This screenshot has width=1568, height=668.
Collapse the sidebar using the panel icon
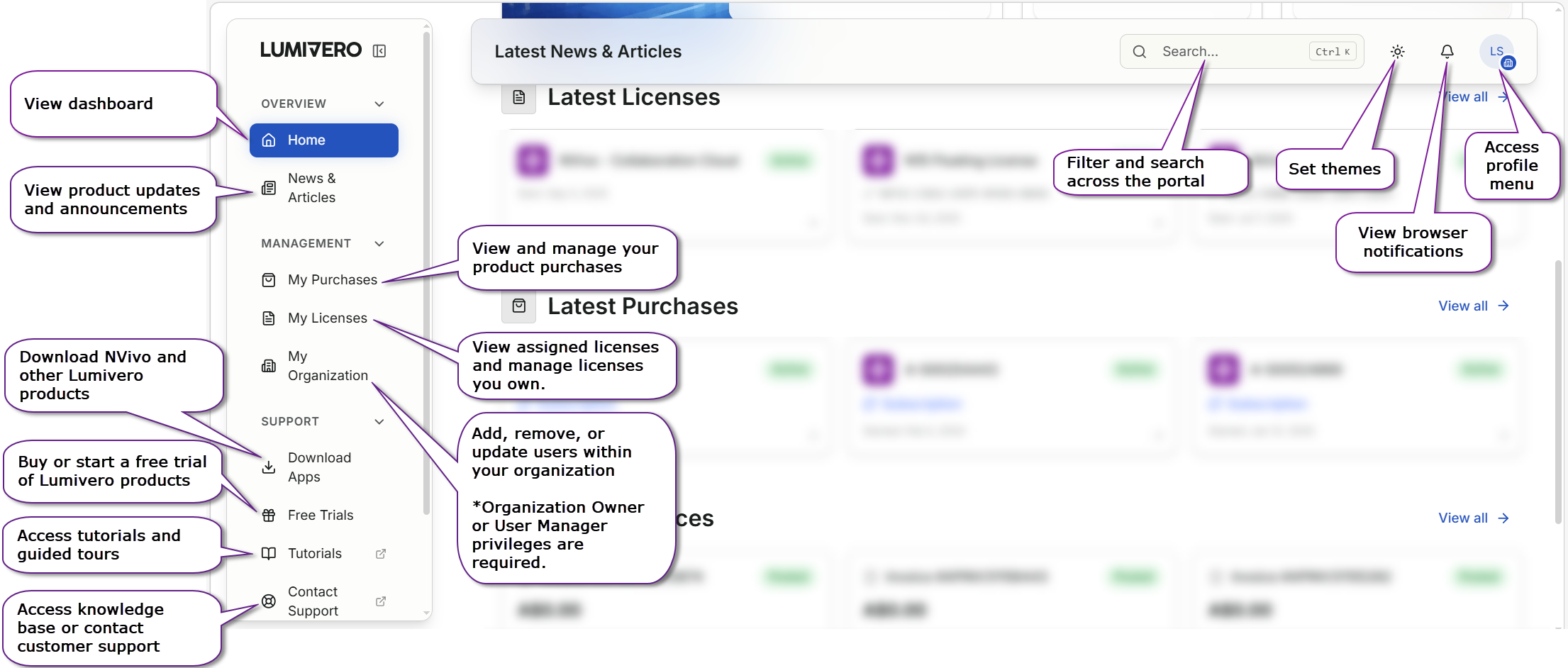click(379, 51)
